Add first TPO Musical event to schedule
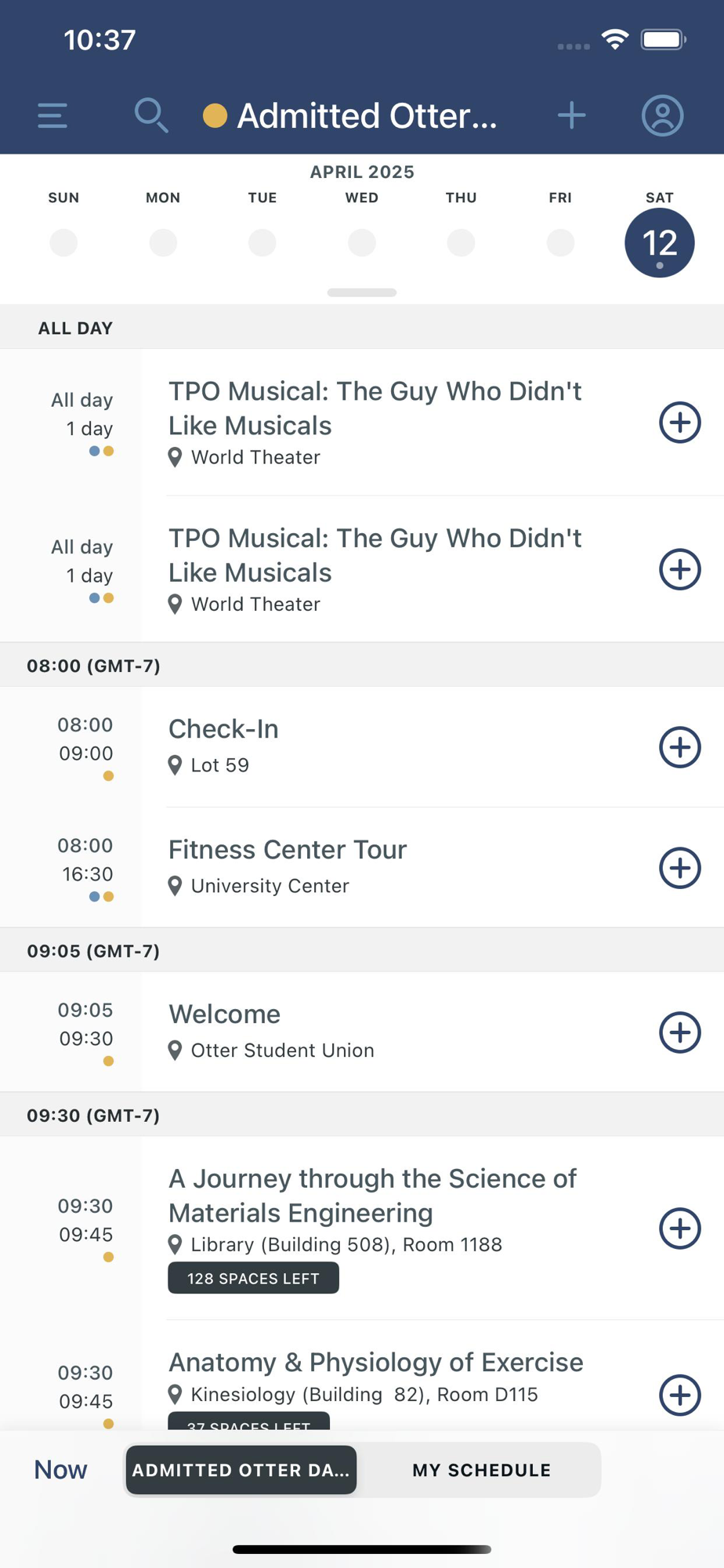724x1568 pixels. pyautogui.click(x=679, y=423)
